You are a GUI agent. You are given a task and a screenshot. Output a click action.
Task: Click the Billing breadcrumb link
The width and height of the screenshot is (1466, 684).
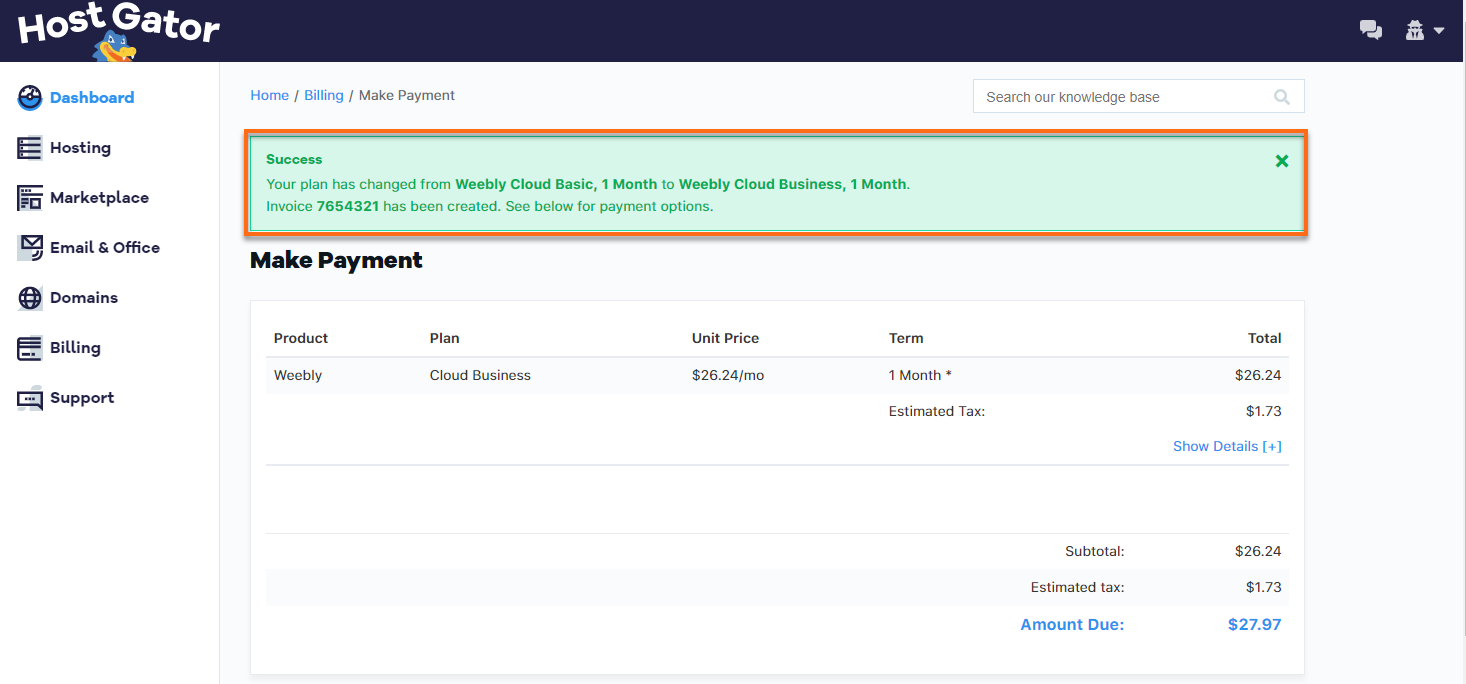coord(324,95)
